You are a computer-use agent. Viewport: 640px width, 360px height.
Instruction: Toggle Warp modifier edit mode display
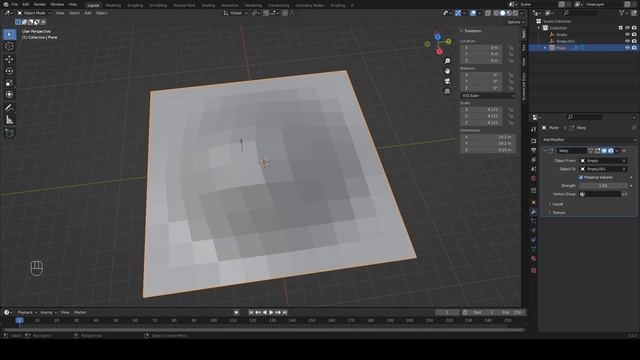click(x=598, y=151)
